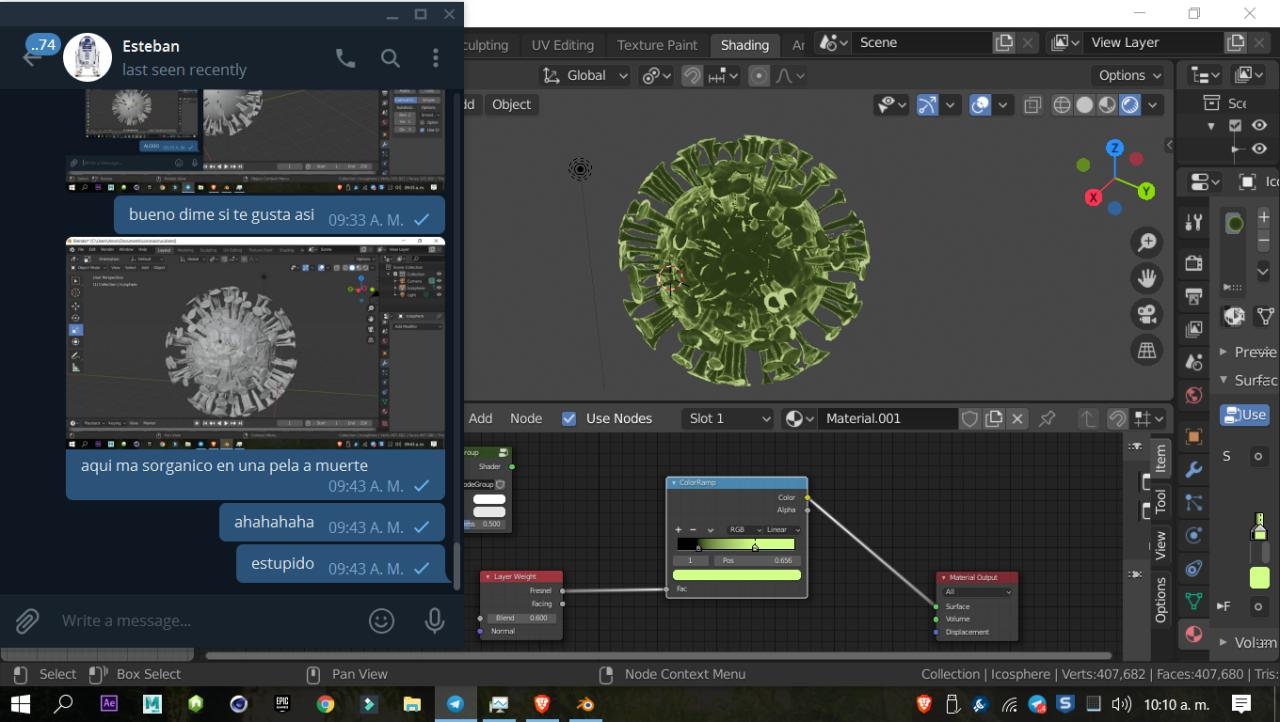The width and height of the screenshot is (1280, 722).
Task: Switch viewport to material preview shading
Action: tap(1107, 105)
